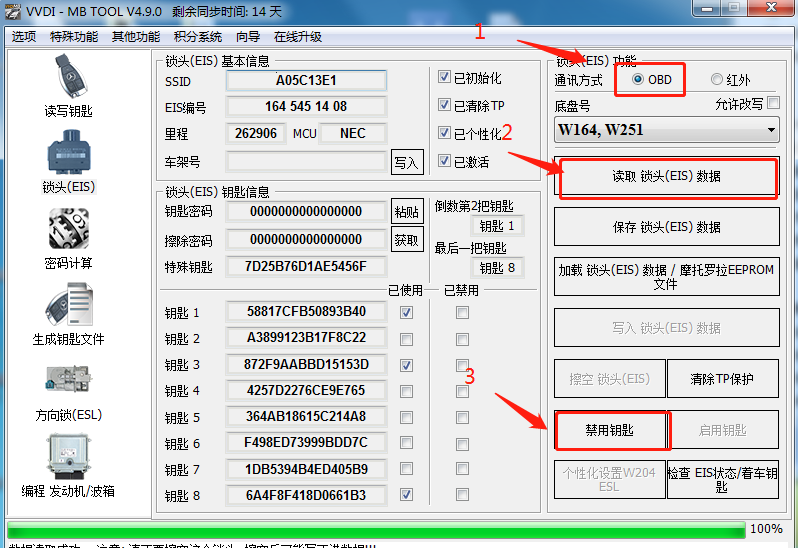Click 钥匙 8 value 6A4F8F418D0661B3
Viewport: 798px width, 548px height.
tap(306, 496)
